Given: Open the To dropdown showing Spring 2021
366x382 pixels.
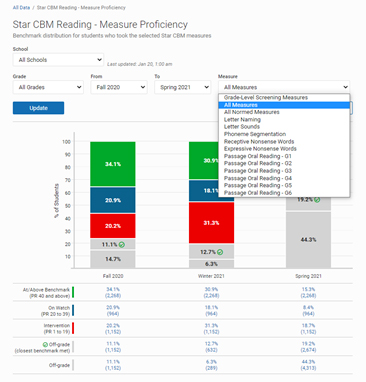Looking at the screenshot, I should [183, 87].
